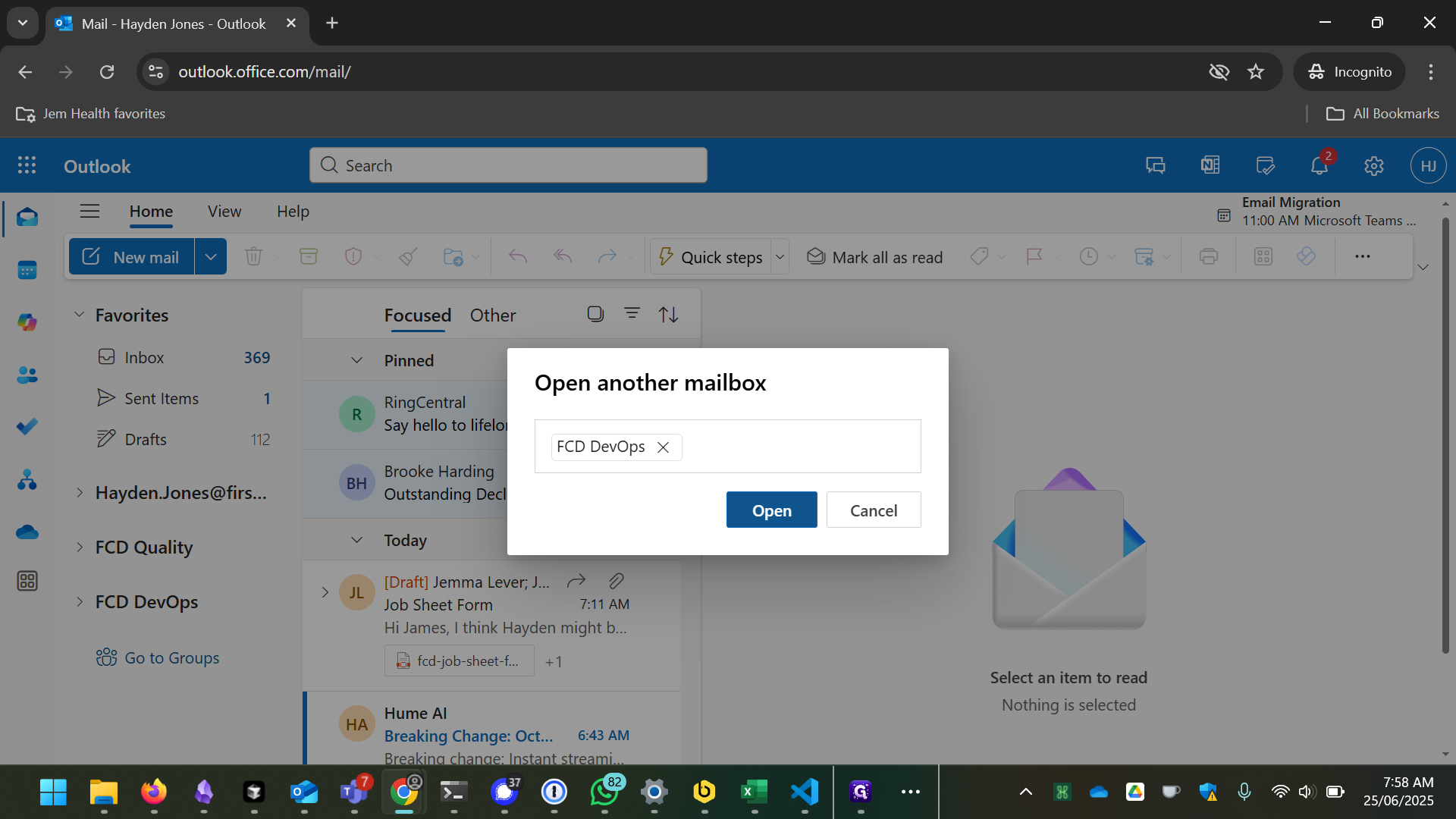
Task: Open the Inbox folder in Favorites
Action: point(184,357)
